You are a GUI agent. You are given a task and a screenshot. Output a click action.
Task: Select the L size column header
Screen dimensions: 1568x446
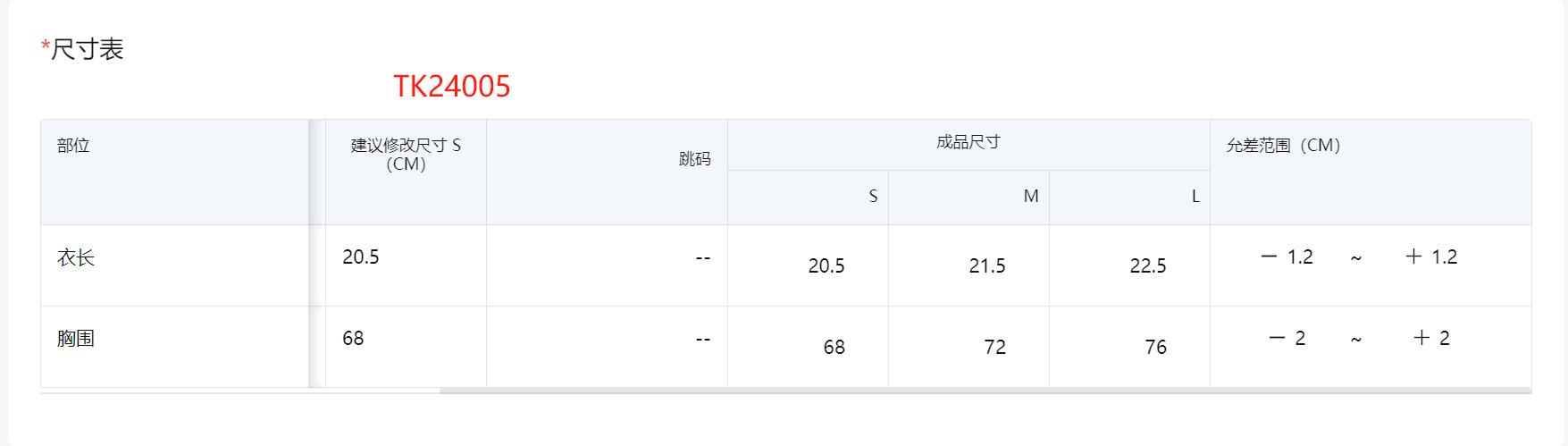tap(1195, 197)
